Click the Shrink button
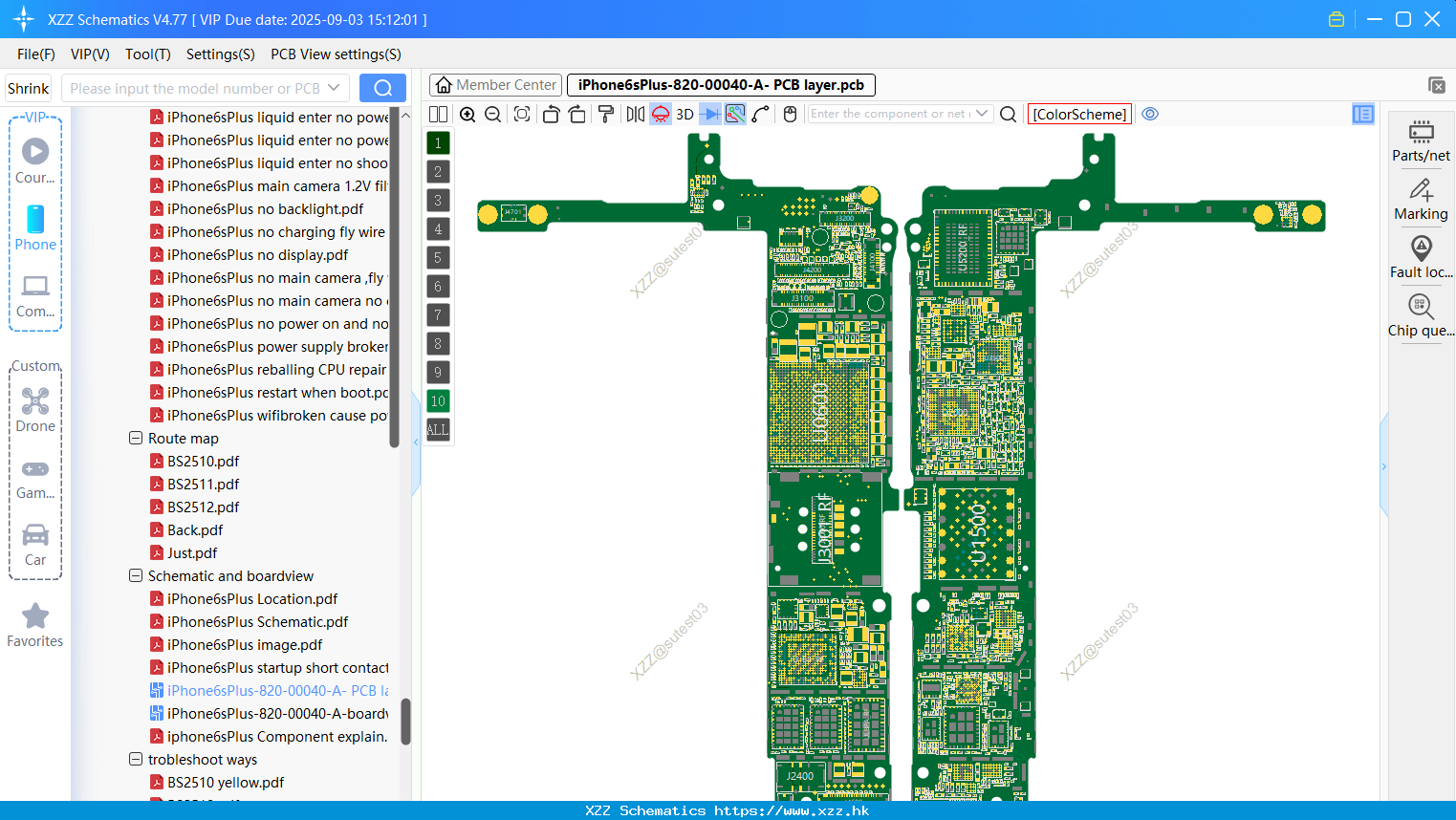The image size is (1456, 820). [28, 88]
